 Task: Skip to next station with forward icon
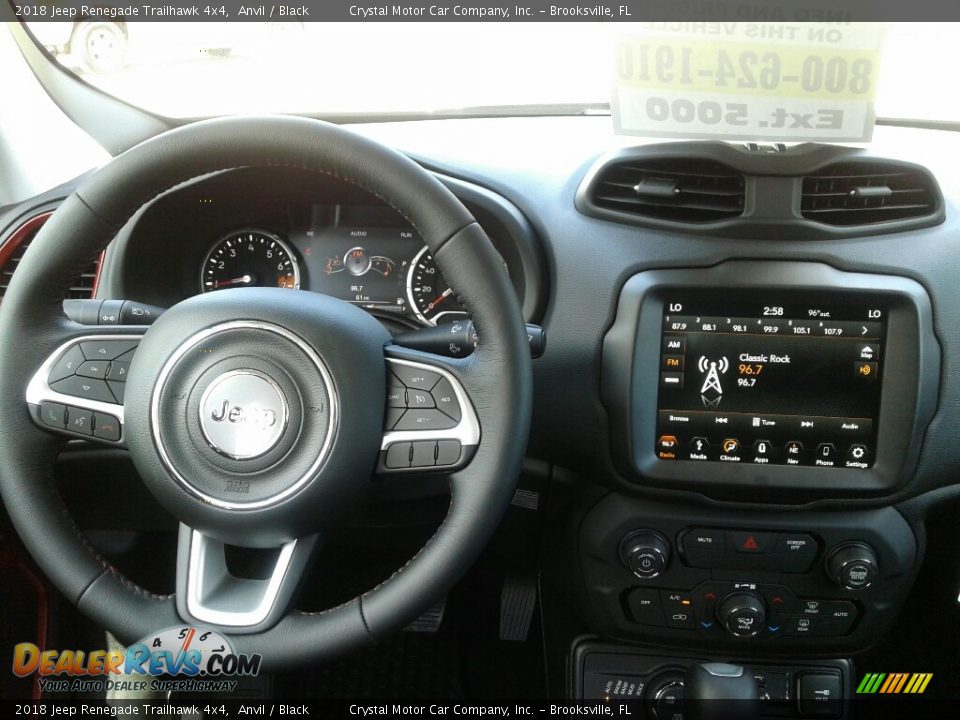(806, 423)
